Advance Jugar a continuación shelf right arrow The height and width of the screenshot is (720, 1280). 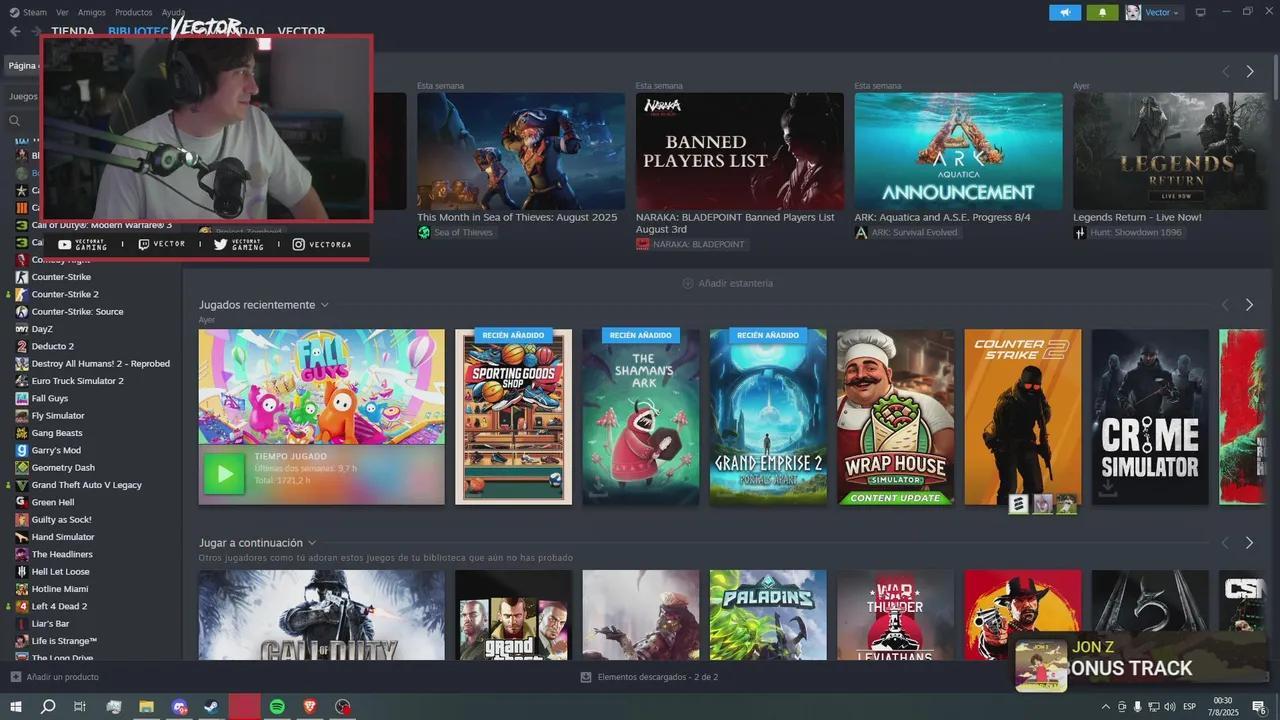point(1250,543)
